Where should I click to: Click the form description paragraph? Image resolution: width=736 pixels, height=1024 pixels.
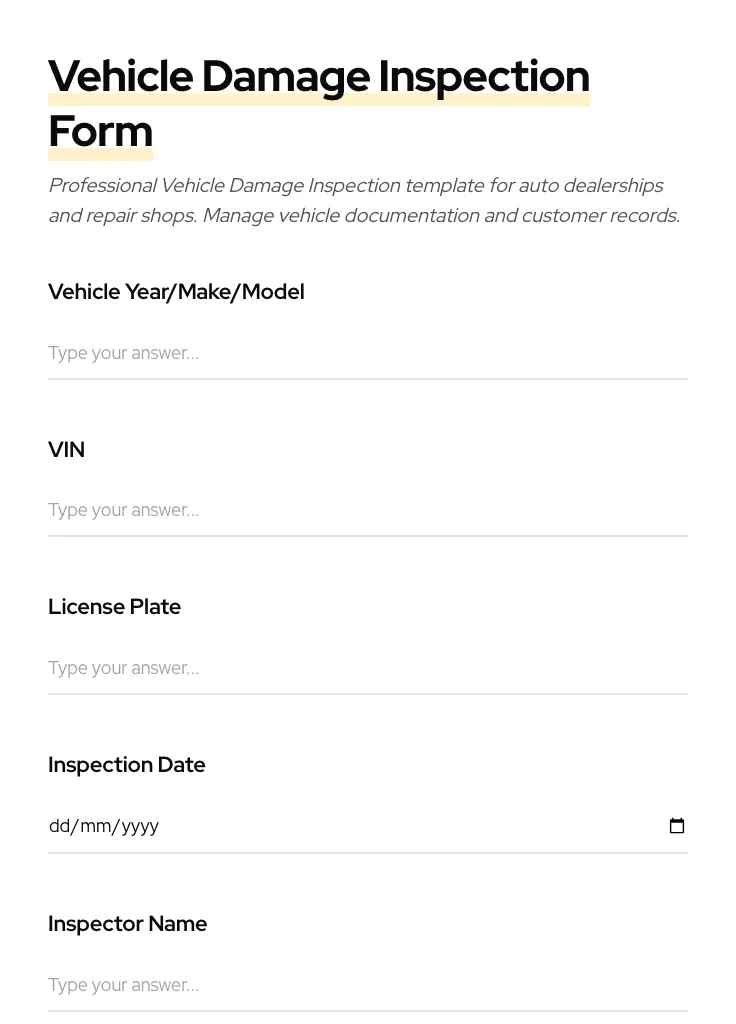(364, 200)
